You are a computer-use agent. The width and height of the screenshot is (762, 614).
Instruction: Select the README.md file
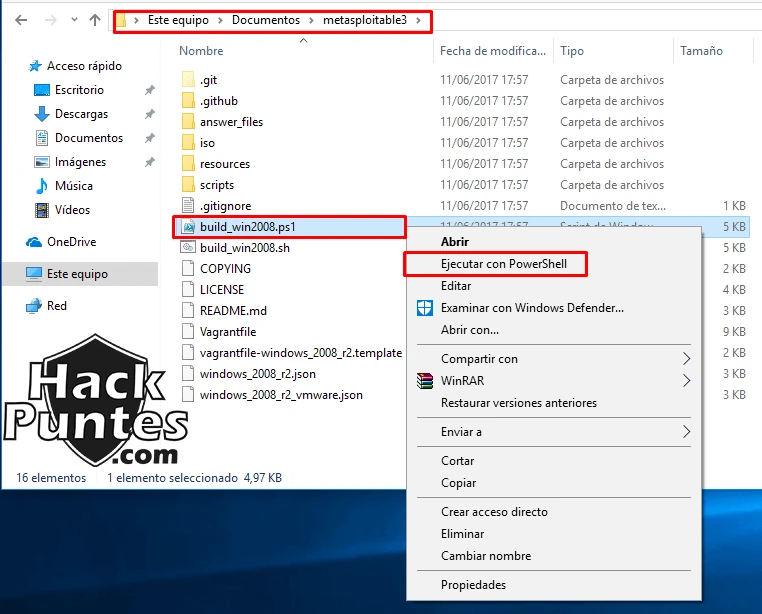point(233,311)
